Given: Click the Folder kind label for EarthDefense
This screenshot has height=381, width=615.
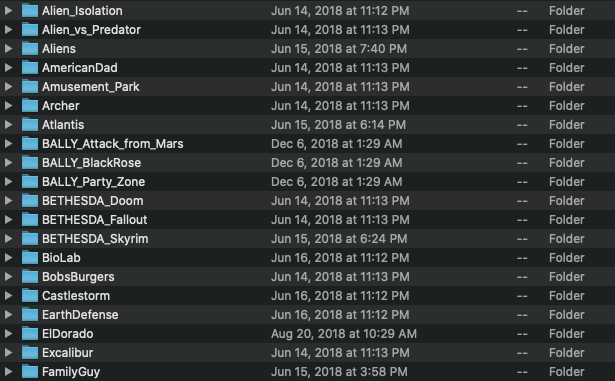Looking at the screenshot, I should click(566, 315).
